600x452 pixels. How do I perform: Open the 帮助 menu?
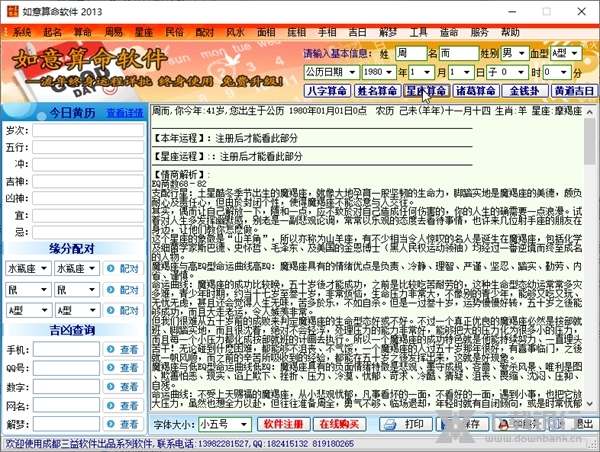(x=510, y=33)
